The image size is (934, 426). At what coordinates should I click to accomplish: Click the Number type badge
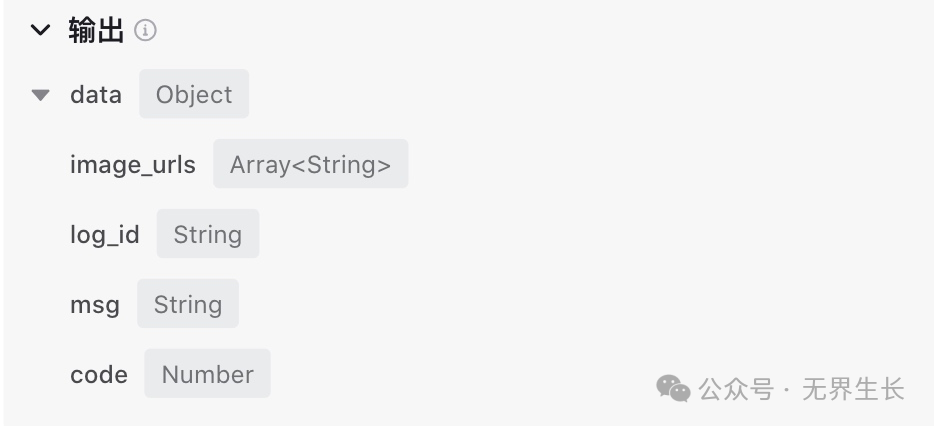(208, 375)
